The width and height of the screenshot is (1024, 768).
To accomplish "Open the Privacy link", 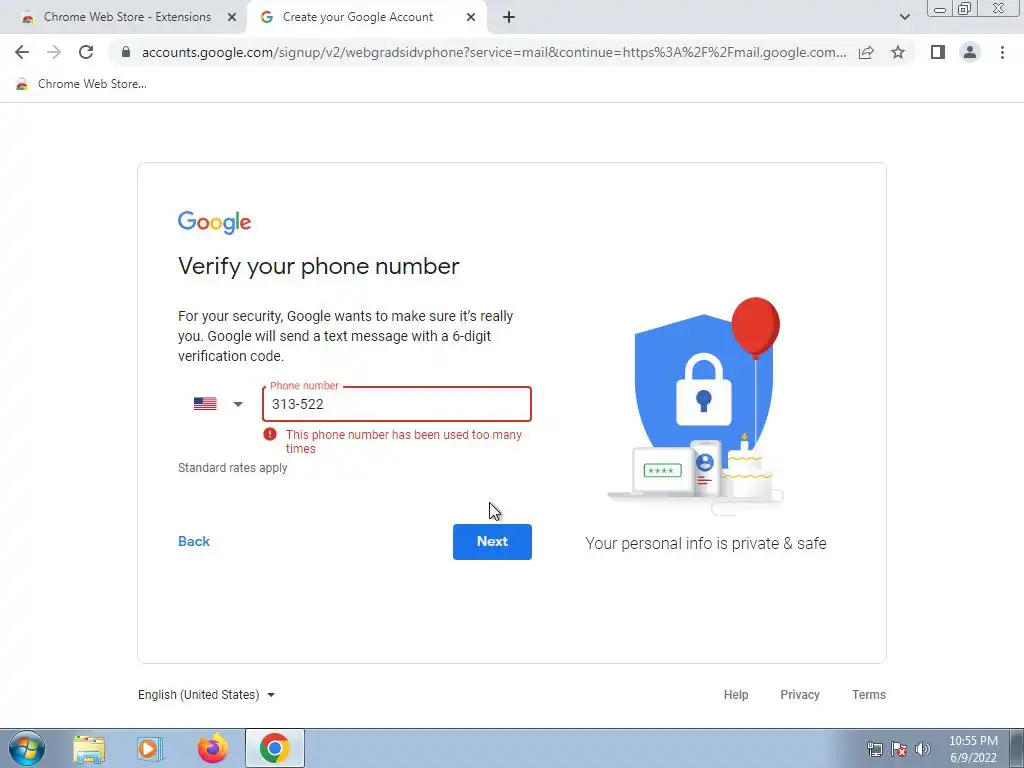I will pyautogui.click(x=799, y=694).
